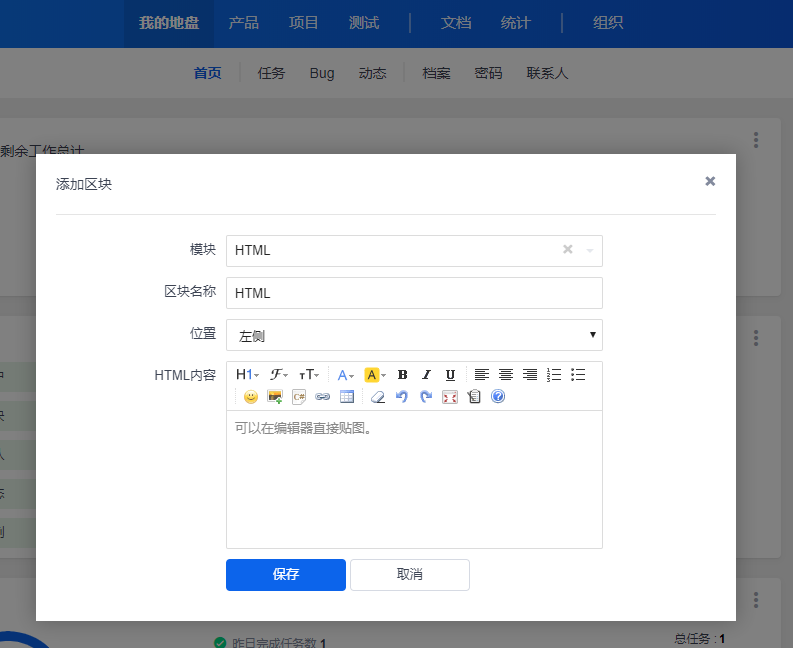The image size is (793, 648).
Task: Toggle underline text formatting
Action: coord(451,375)
